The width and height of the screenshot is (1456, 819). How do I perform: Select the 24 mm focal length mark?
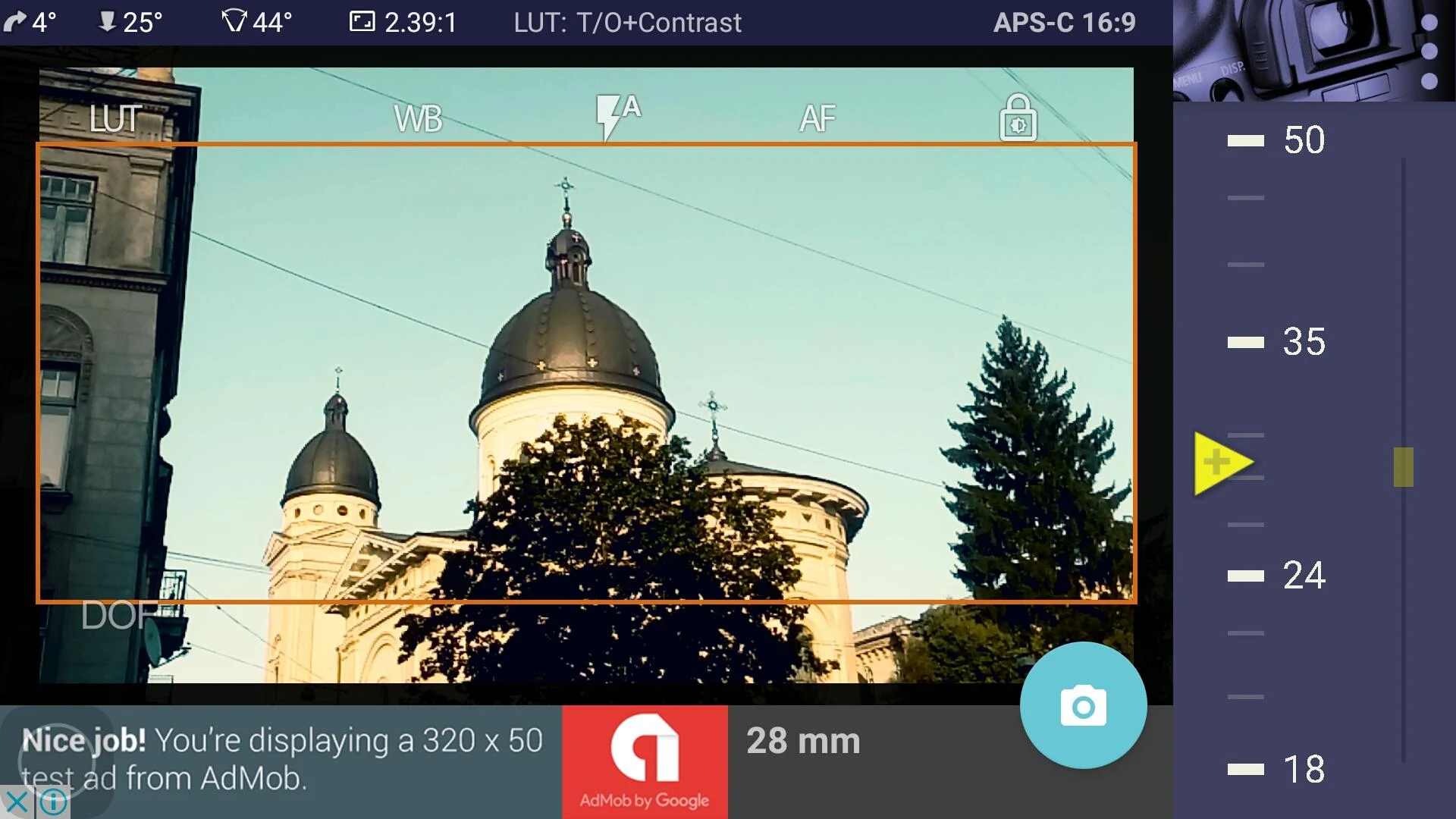click(1276, 576)
